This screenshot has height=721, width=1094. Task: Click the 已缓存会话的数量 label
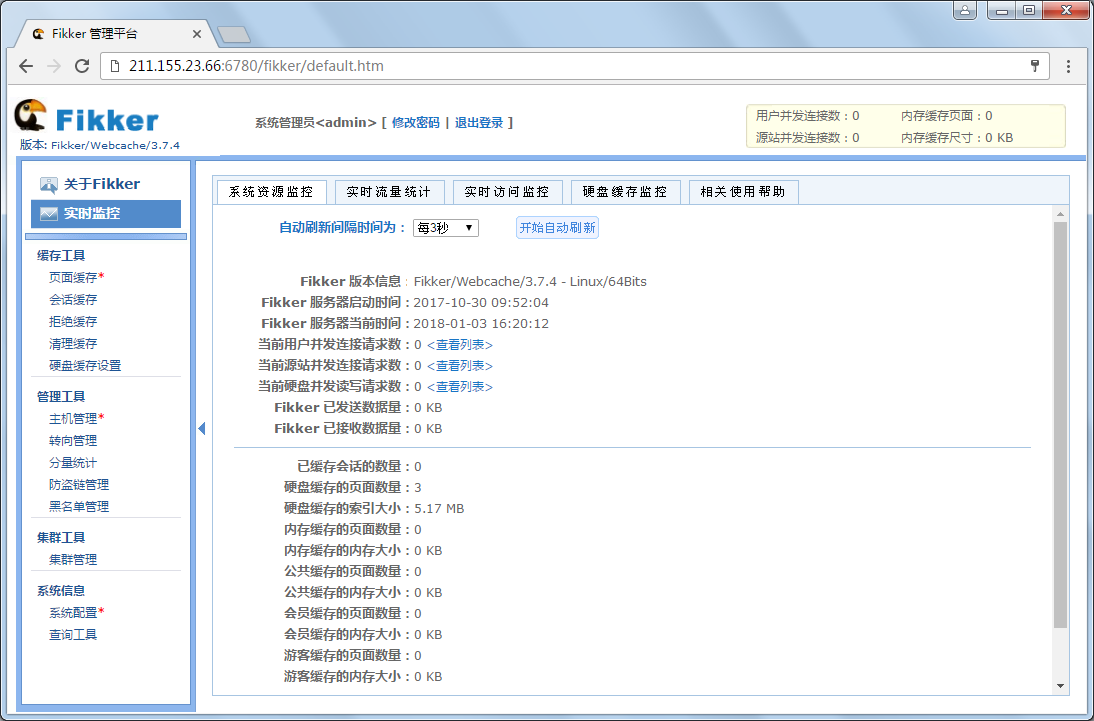[350, 467]
